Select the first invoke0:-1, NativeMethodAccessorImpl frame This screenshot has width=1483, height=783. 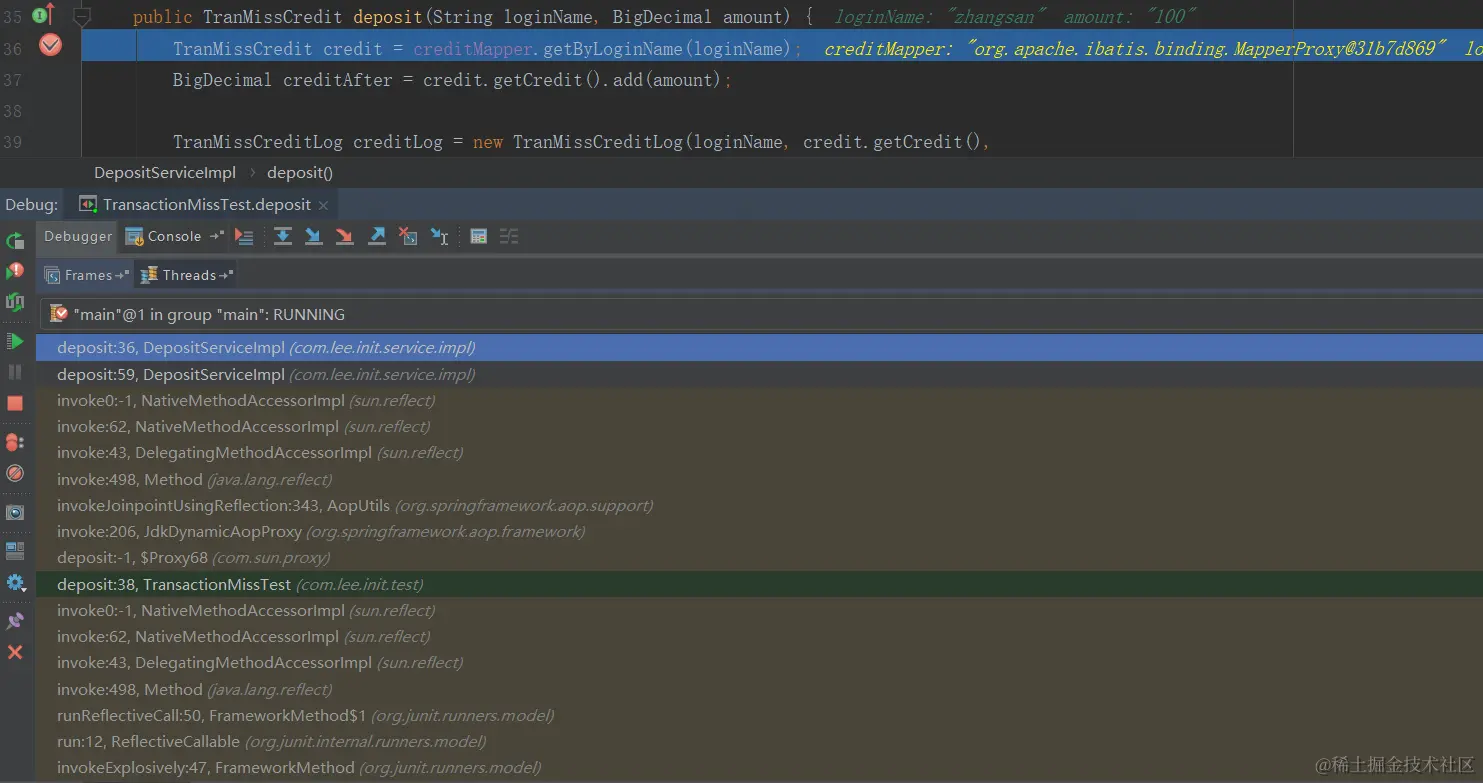(x=759, y=400)
